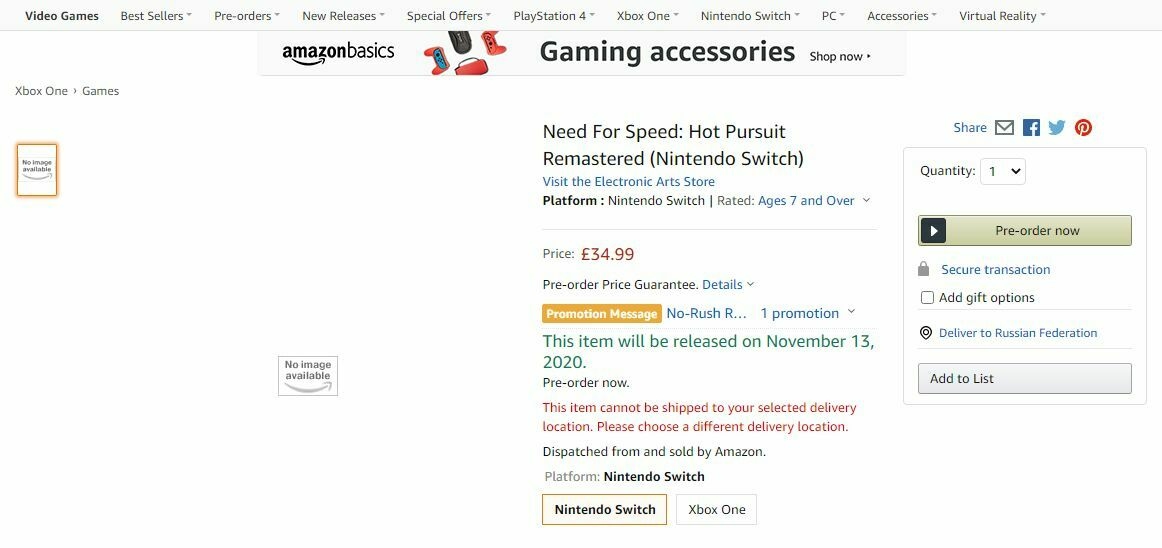
Task: Open the AmazonBasics gaming accessories banner
Action: point(581,53)
